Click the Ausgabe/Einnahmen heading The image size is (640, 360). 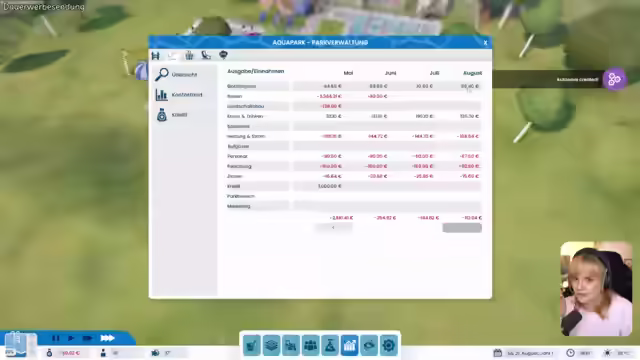coord(256,71)
